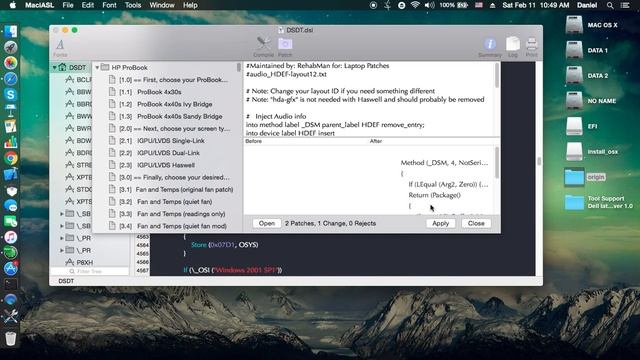
Task: Expand the first \_PR tree folder
Action: pos(62,238)
